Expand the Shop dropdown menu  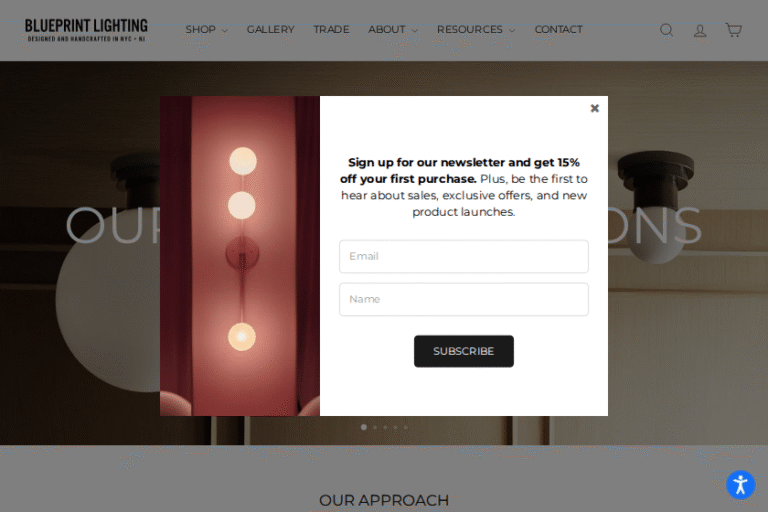click(206, 29)
